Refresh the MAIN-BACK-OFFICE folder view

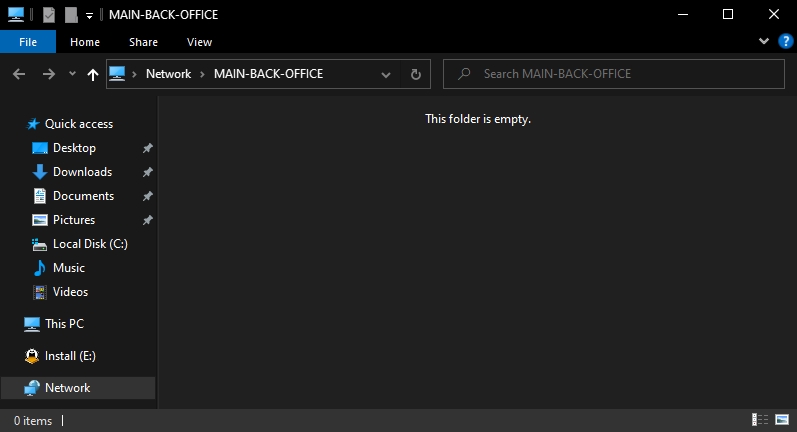(x=416, y=74)
